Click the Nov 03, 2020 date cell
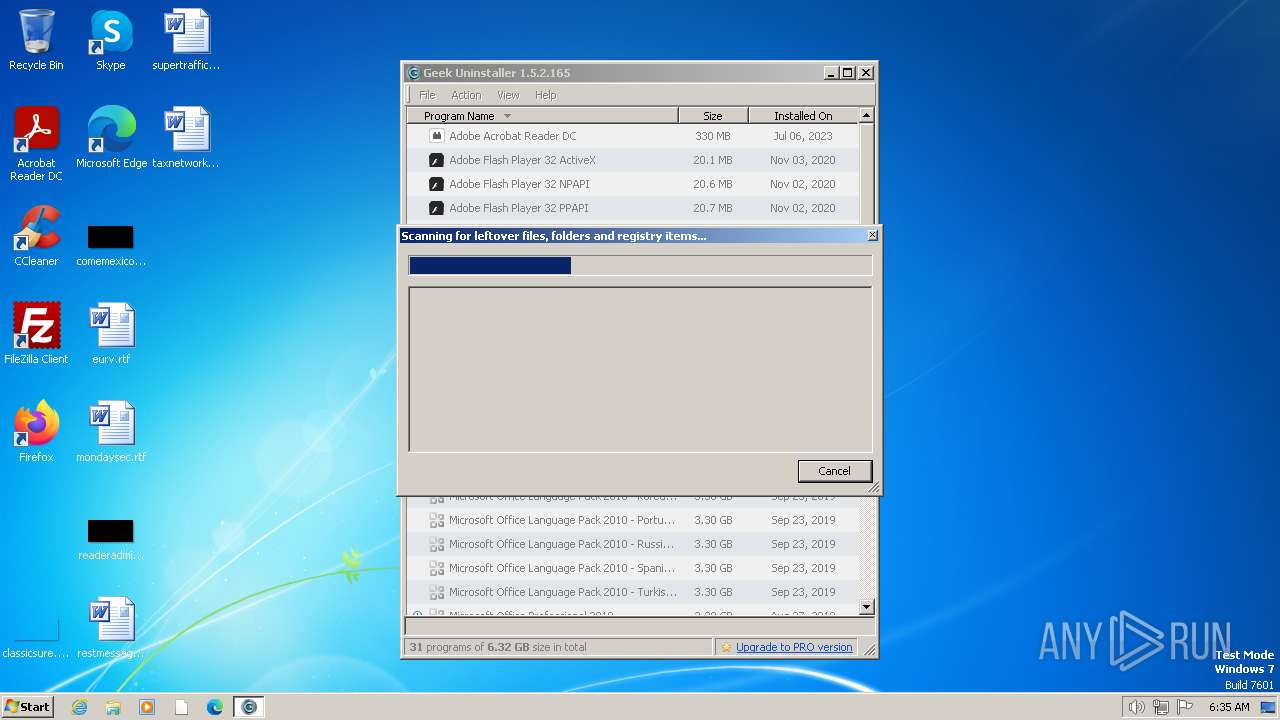 pyautogui.click(x=803, y=160)
